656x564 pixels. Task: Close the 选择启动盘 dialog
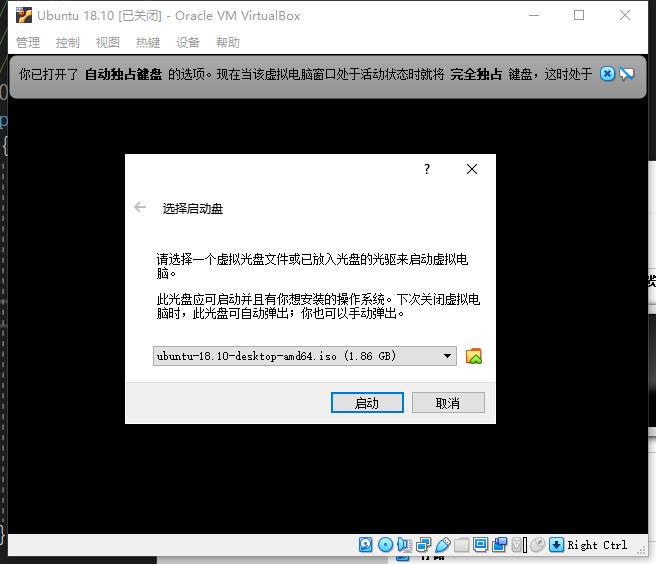pyautogui.click(x=472, y=169)
